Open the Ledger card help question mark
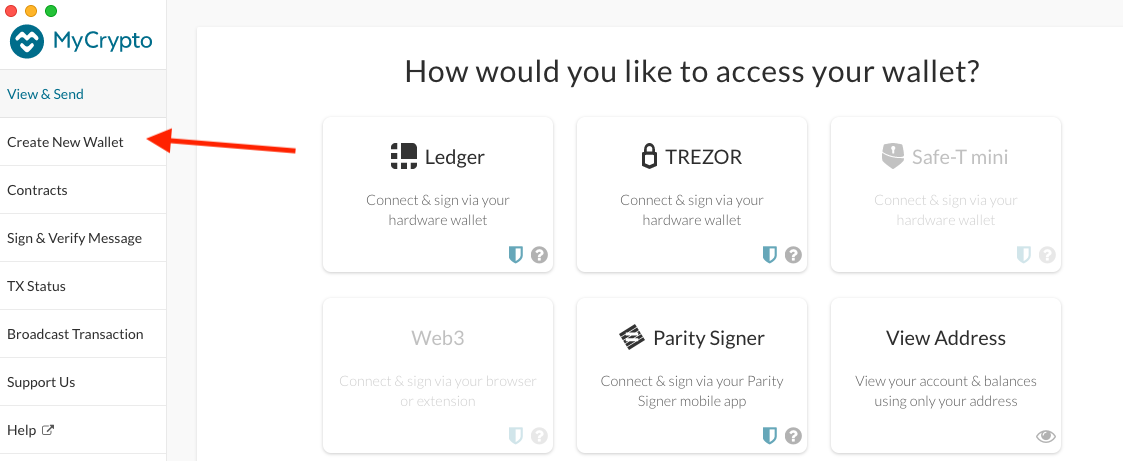1123x461 pixels. 539,255
